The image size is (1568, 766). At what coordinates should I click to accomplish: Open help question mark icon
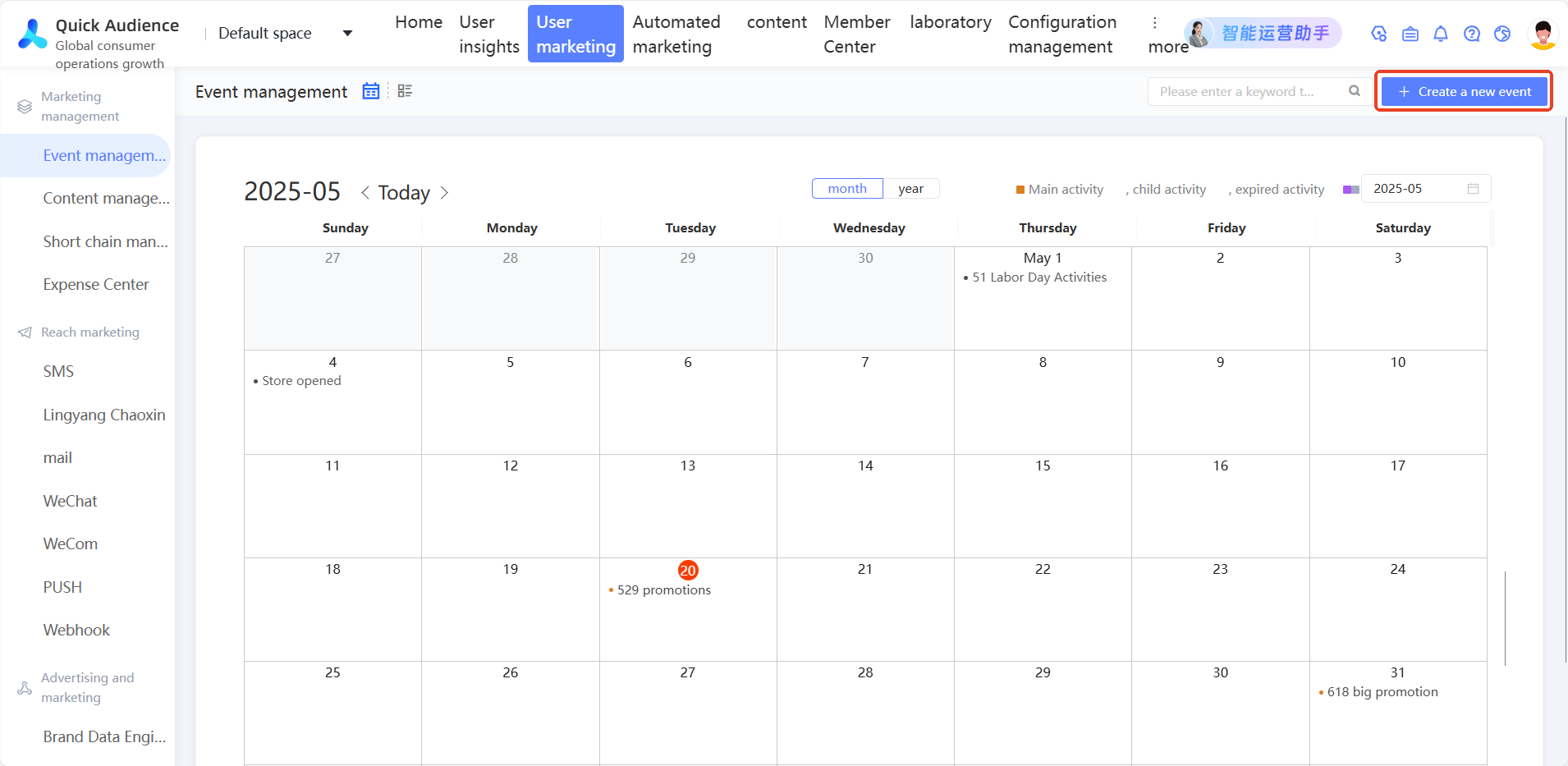pyautogui.click(x=1472, y=34)
